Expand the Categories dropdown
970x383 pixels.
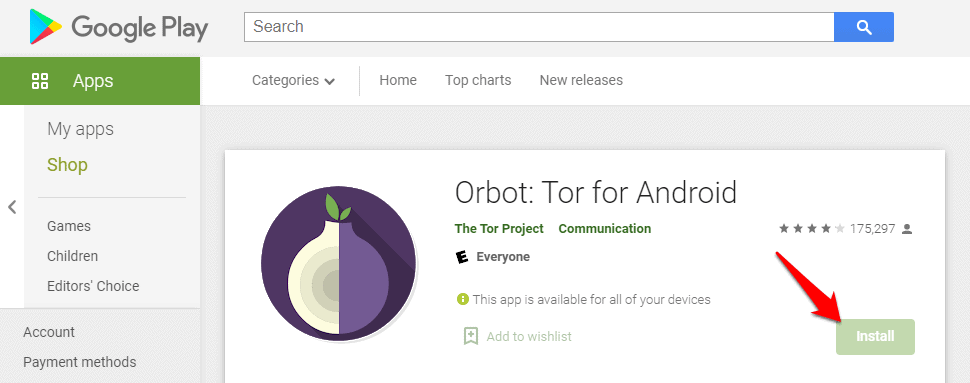point(293,80)
